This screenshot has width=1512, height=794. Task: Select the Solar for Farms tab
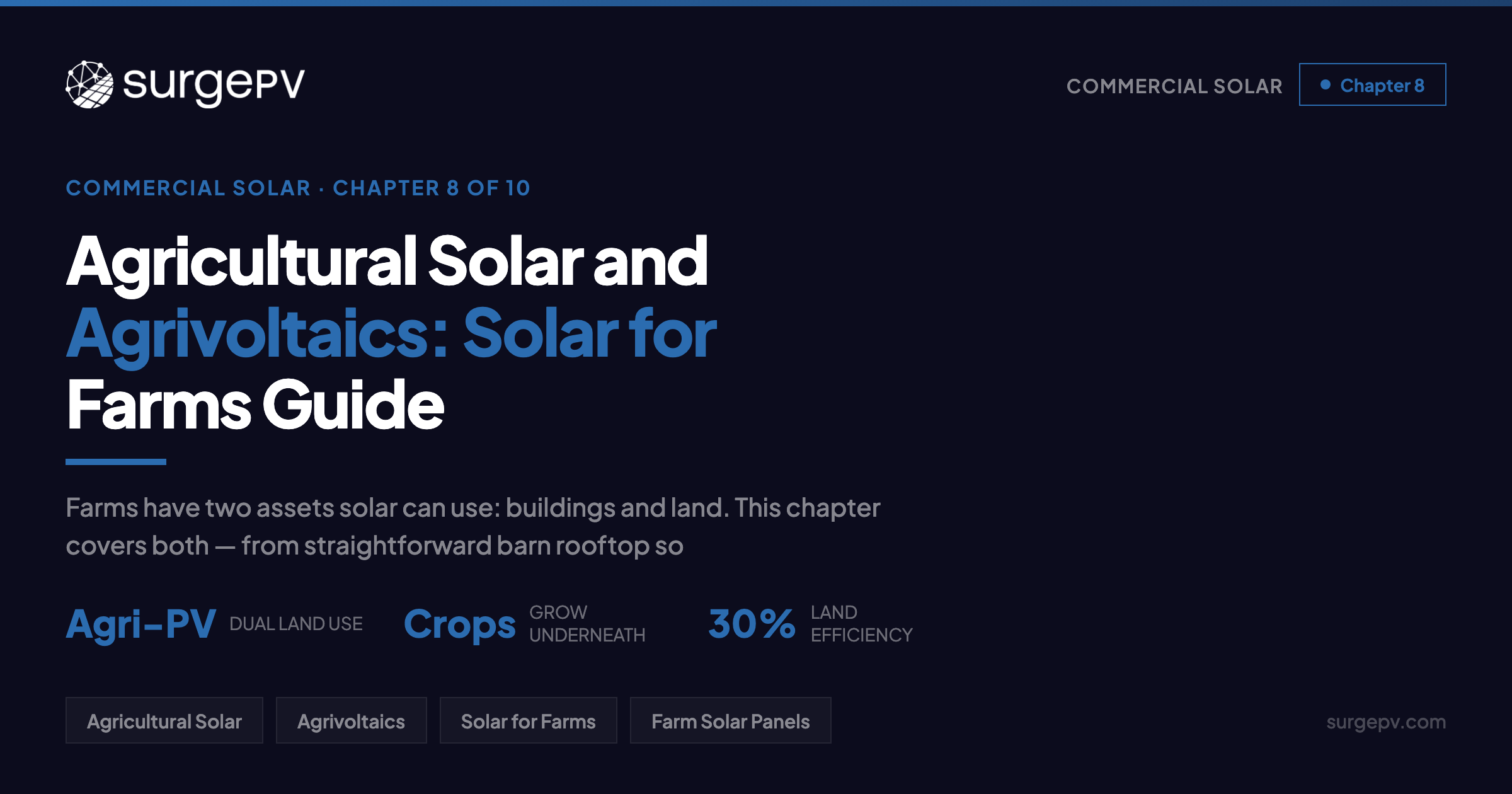point(528,720)
